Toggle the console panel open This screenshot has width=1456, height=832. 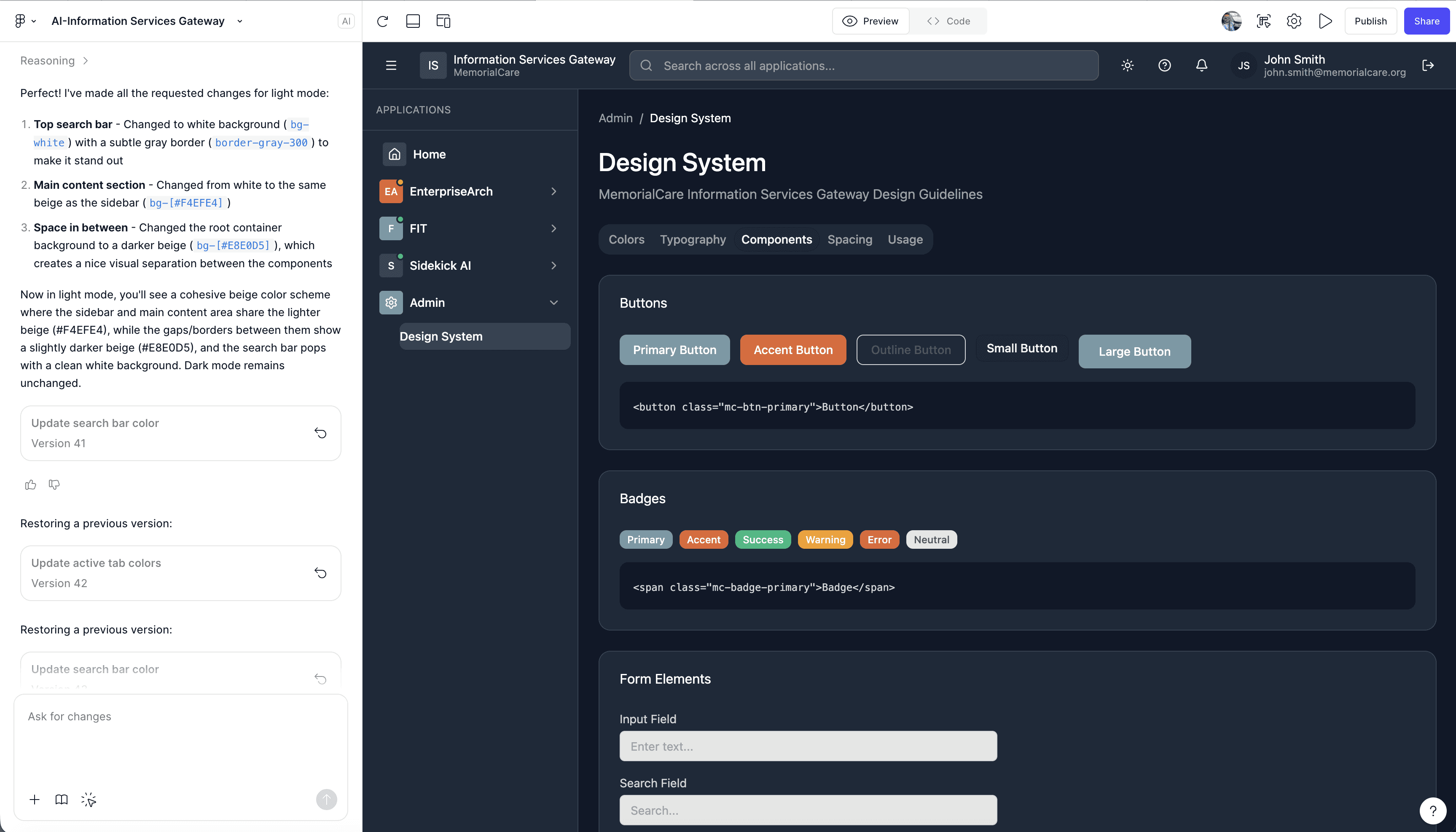click(x=413, y=21)
